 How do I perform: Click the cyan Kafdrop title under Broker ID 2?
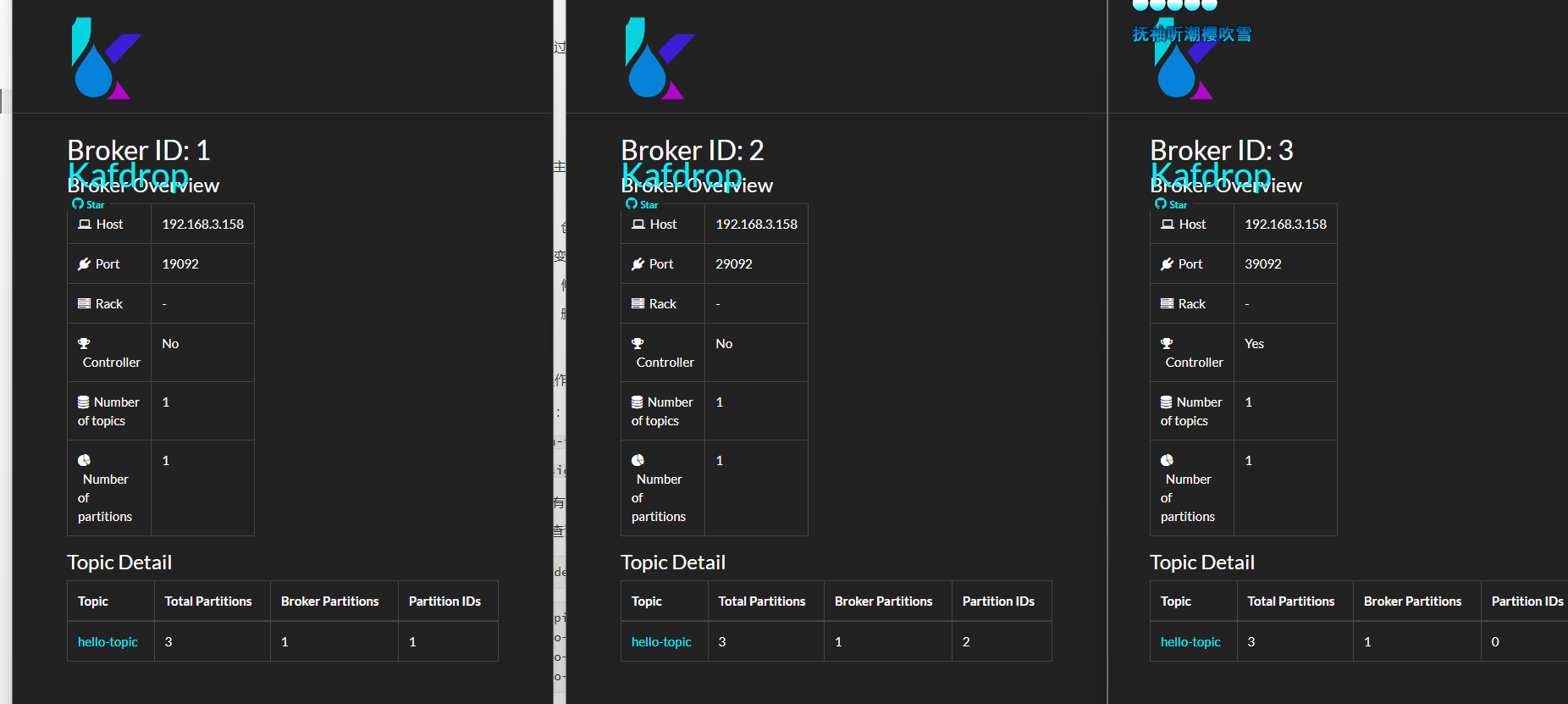click(x=682, y=175)
